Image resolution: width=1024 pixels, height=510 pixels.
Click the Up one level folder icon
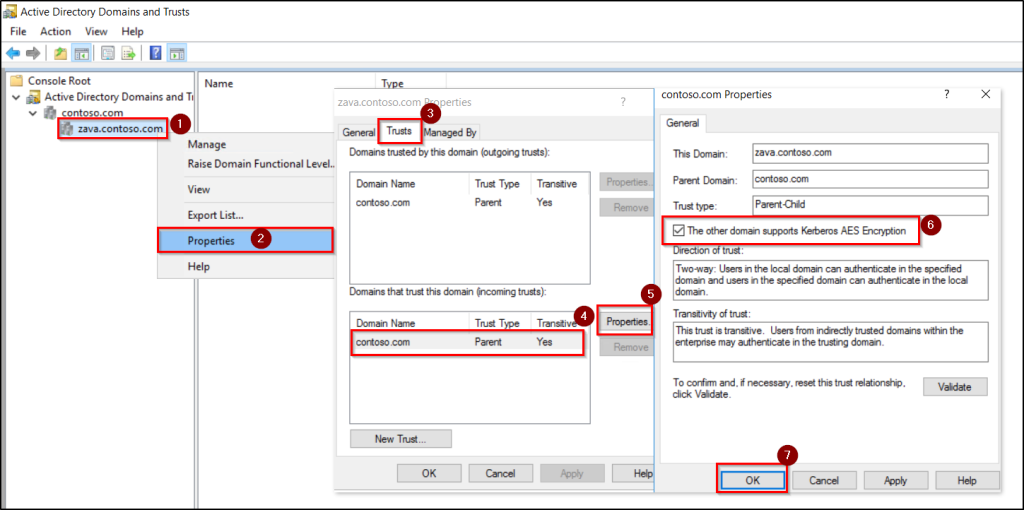point(61,54)
